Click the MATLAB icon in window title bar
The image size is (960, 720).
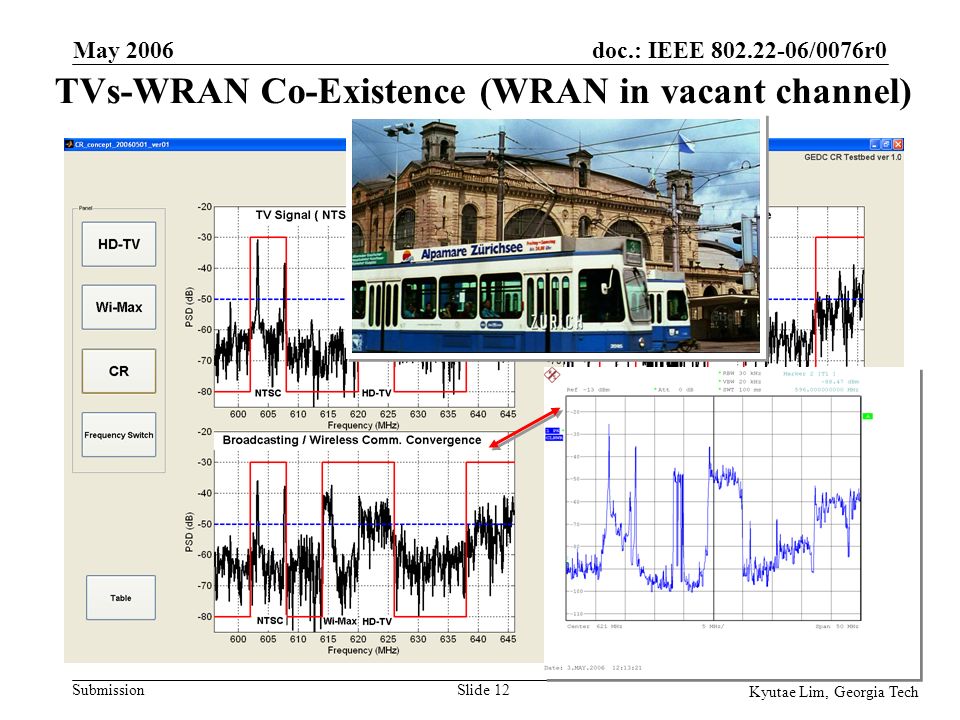click(69, 144)
